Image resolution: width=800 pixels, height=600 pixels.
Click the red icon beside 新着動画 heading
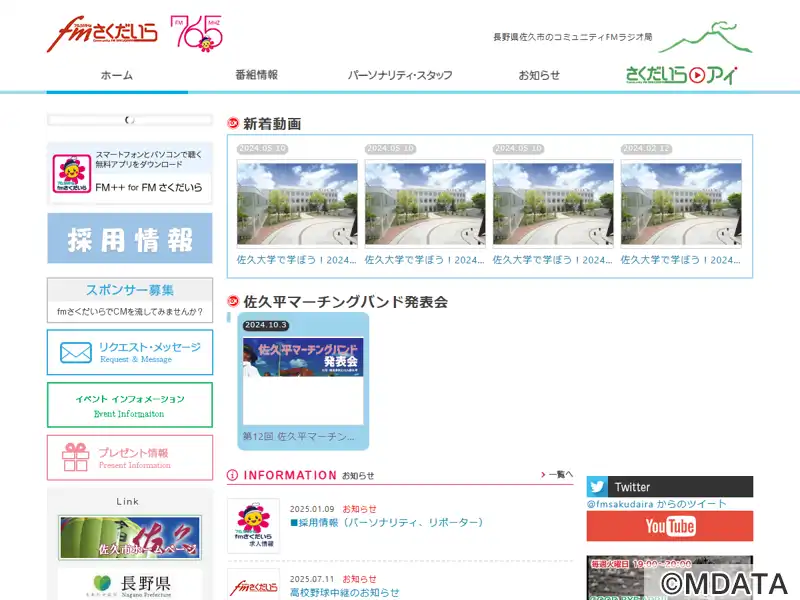click(x=233, y=123)
